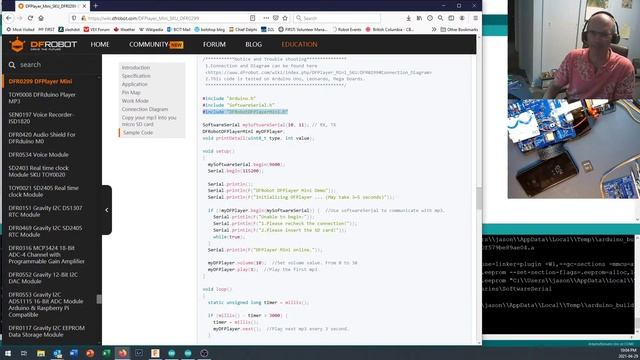Open Word from the taskbar
The width and height of the screenshot is (640, 360).
coord(74,353)
